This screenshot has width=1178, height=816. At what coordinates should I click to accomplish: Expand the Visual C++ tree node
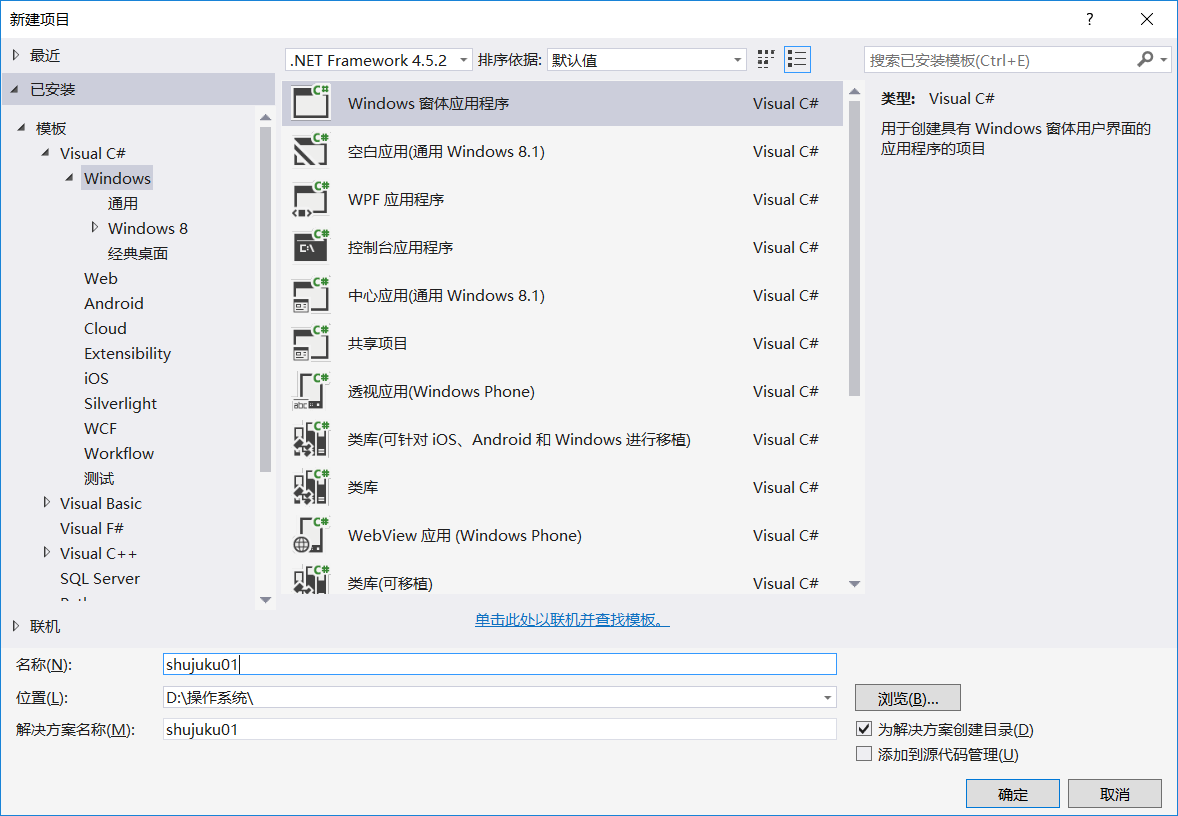click(x=47, y=552)
